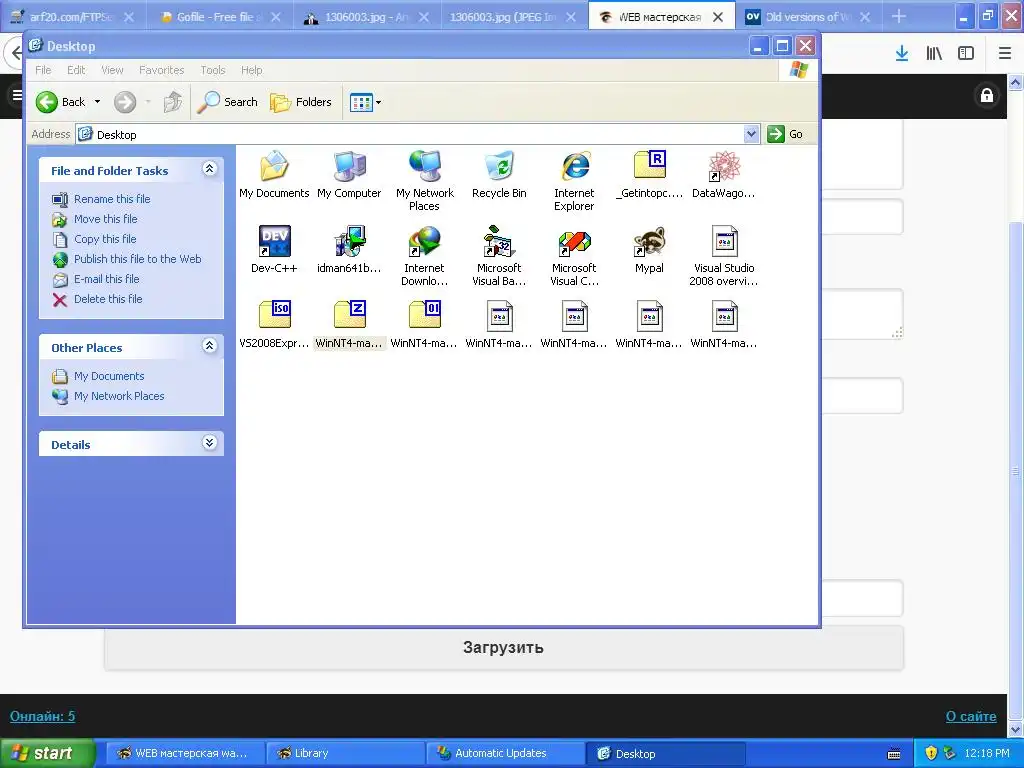This screenshot has width=1024, height=768.
Task: Open the Tools menu
Action: (x=212, y=70)
